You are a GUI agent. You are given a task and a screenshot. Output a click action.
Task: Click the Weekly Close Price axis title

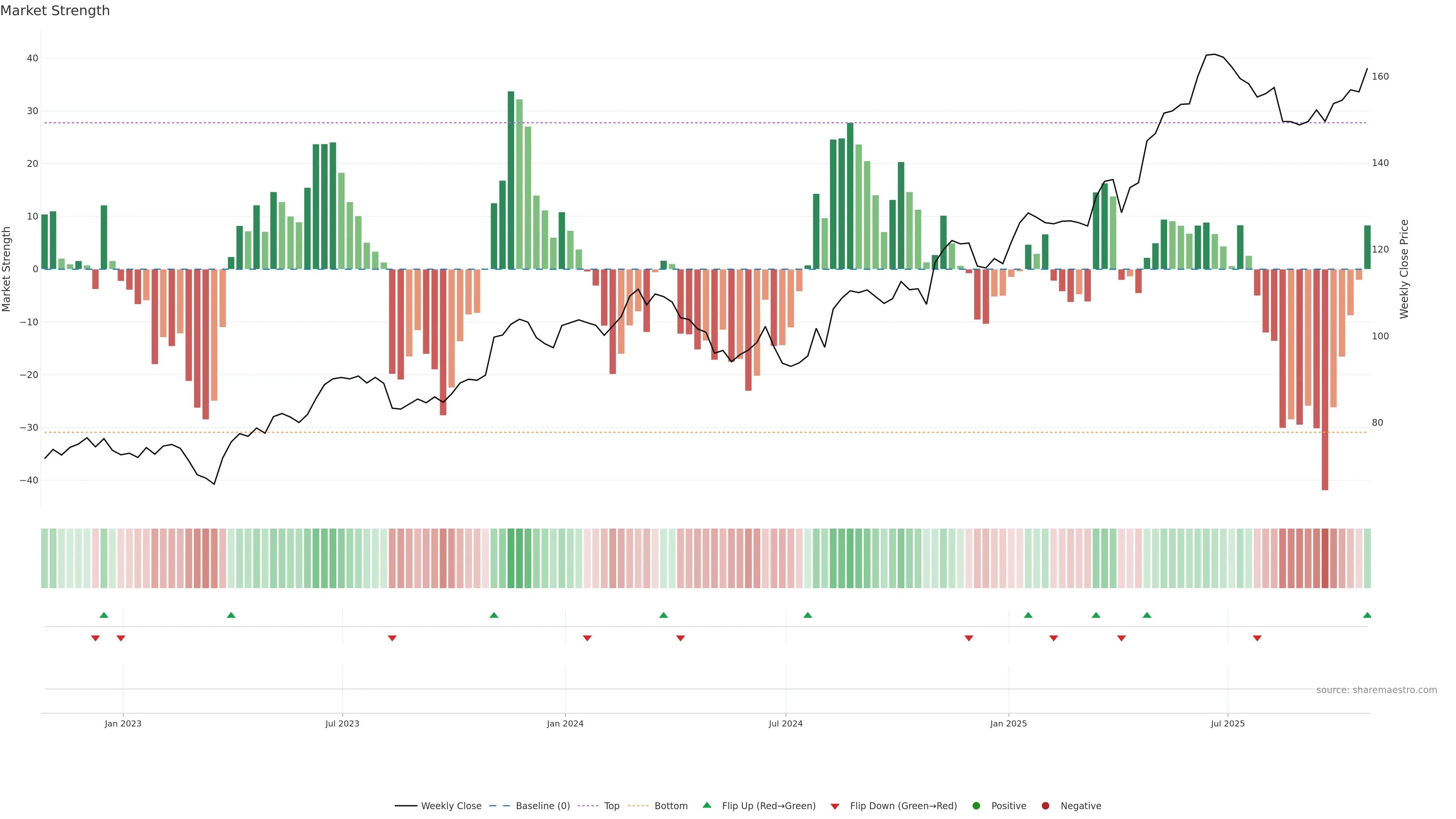1404,269
